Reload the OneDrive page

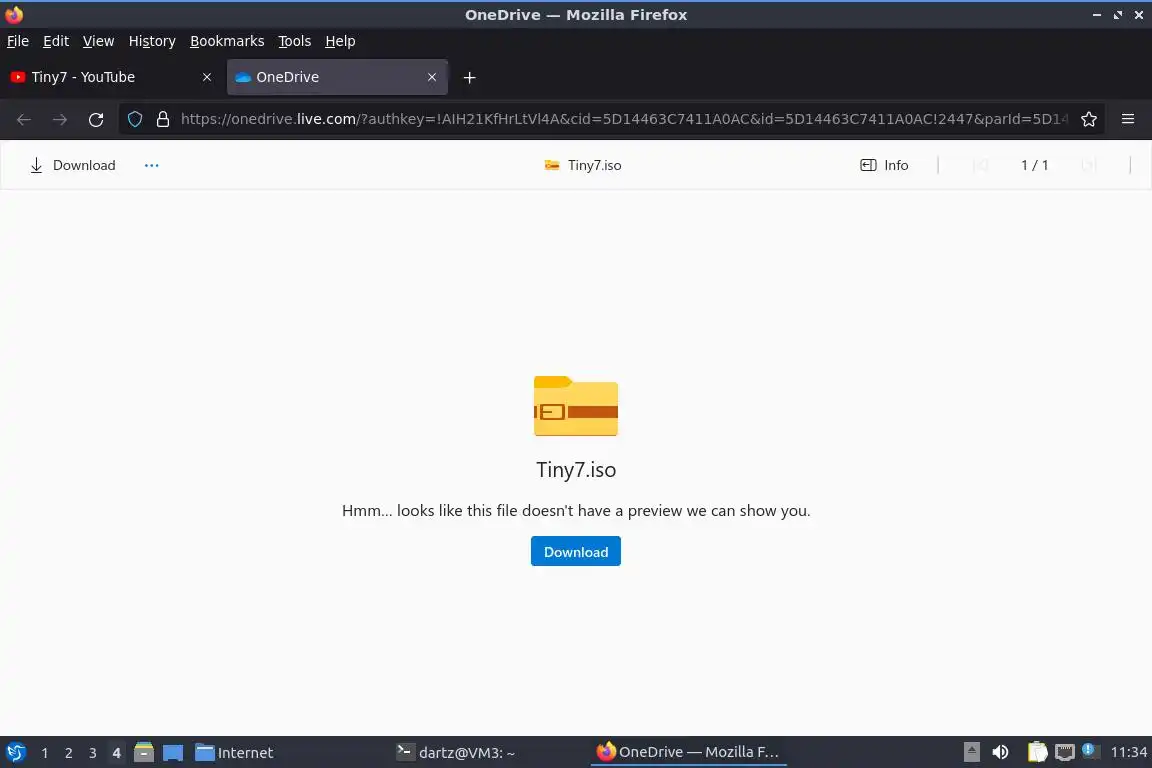(x=96, y=120)
